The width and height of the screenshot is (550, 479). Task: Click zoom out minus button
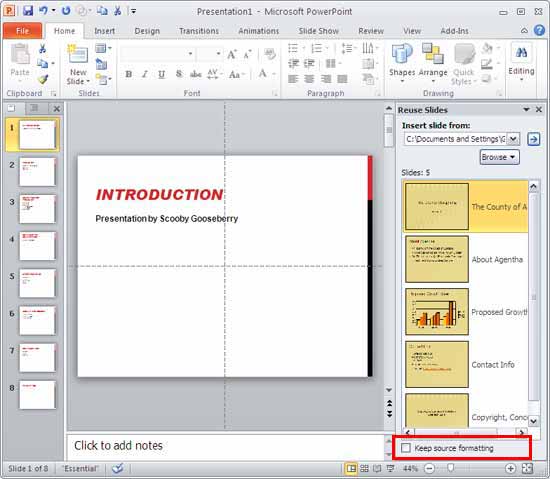pyautogui.click(x=429, y=468)
